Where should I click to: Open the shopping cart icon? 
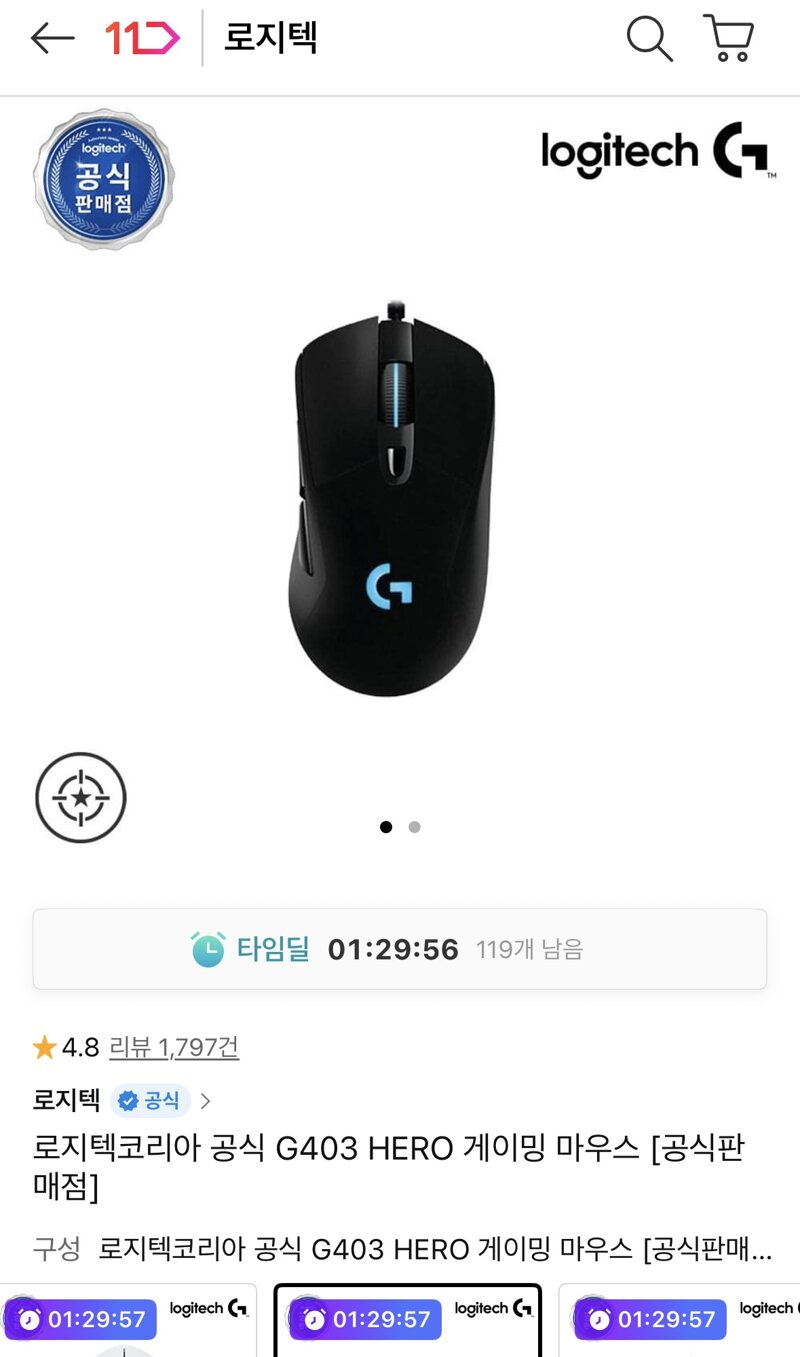click(x=729, y=39)
